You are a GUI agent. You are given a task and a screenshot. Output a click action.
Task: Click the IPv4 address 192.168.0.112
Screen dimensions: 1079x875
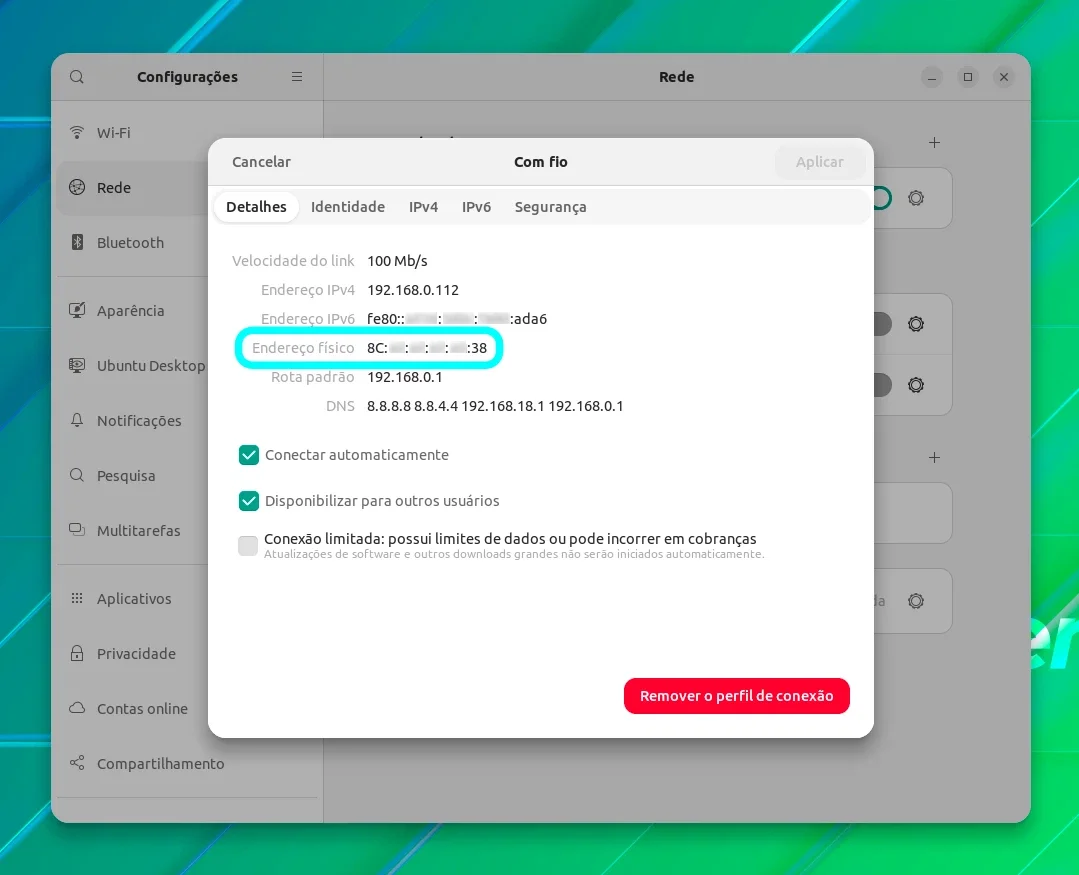point(413,290)
